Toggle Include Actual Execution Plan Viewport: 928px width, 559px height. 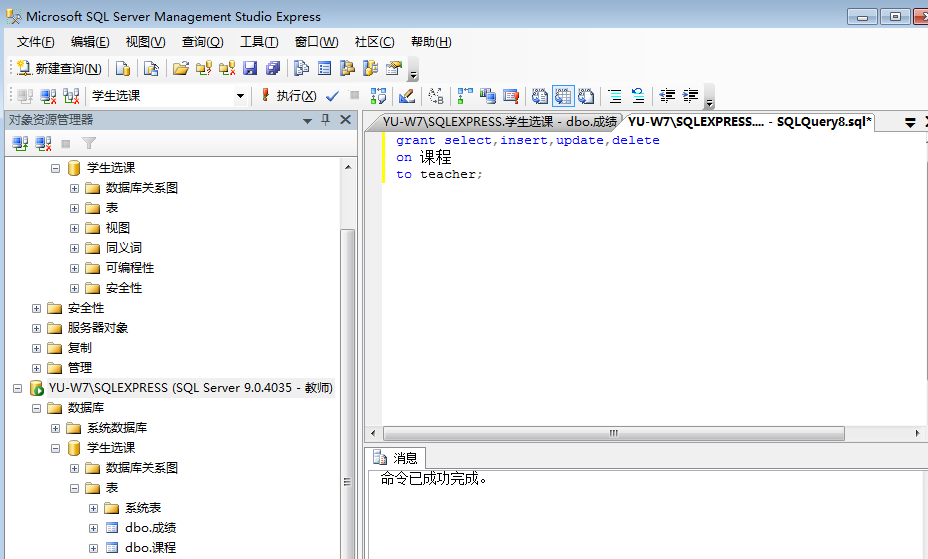(465, 96)
